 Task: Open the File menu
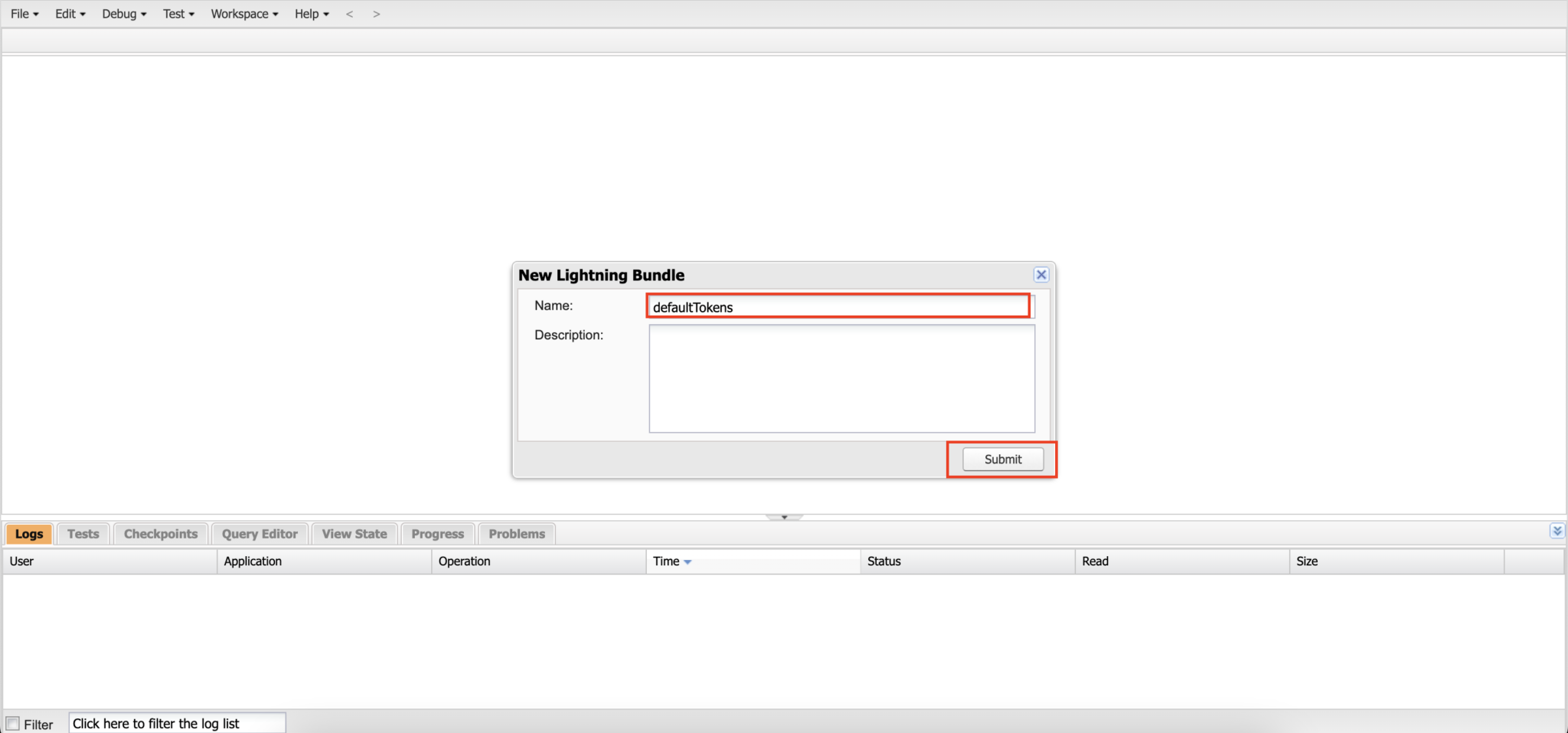point(24,14)
